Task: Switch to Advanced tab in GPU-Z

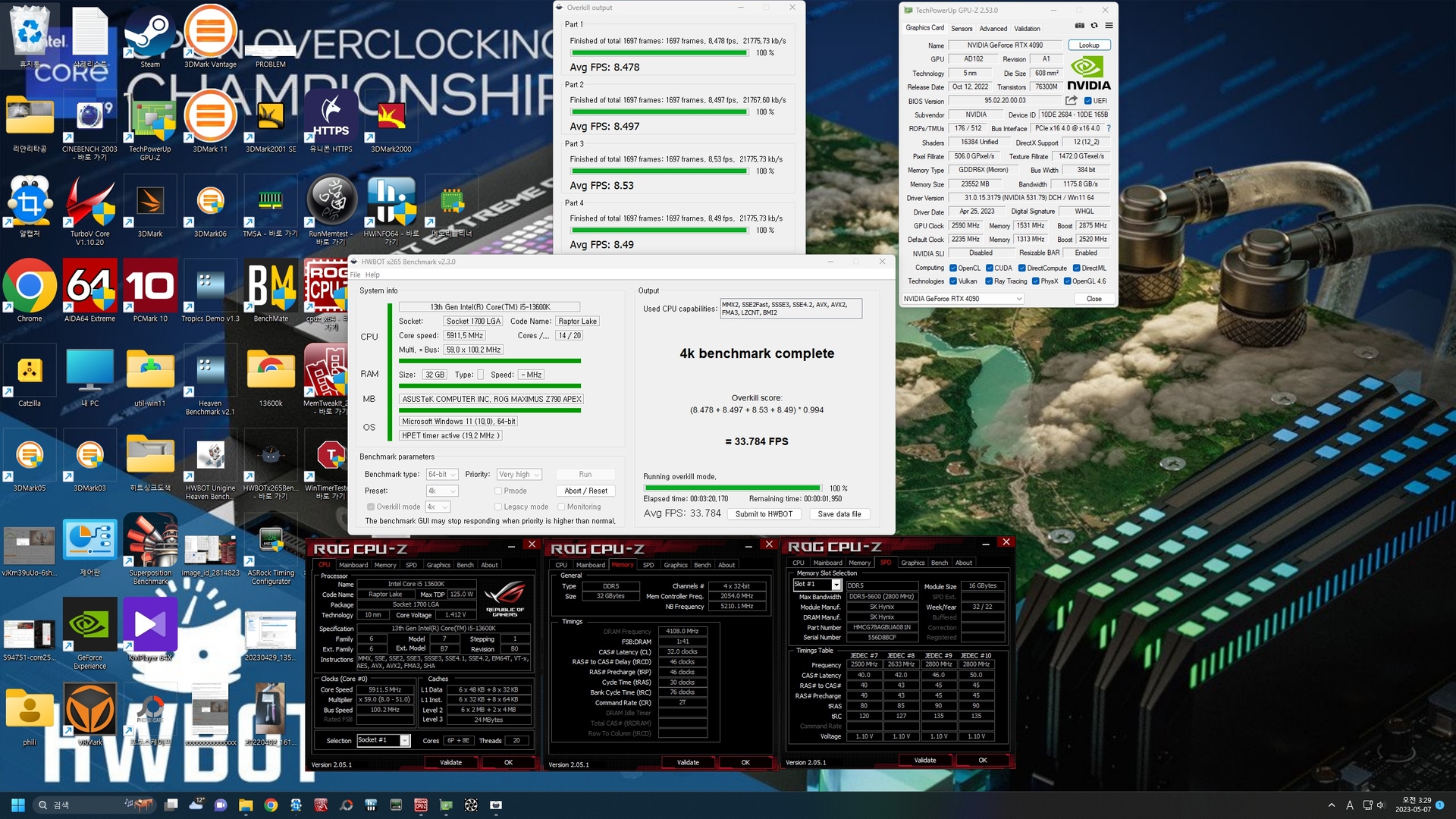Action: tap(993, 28)
